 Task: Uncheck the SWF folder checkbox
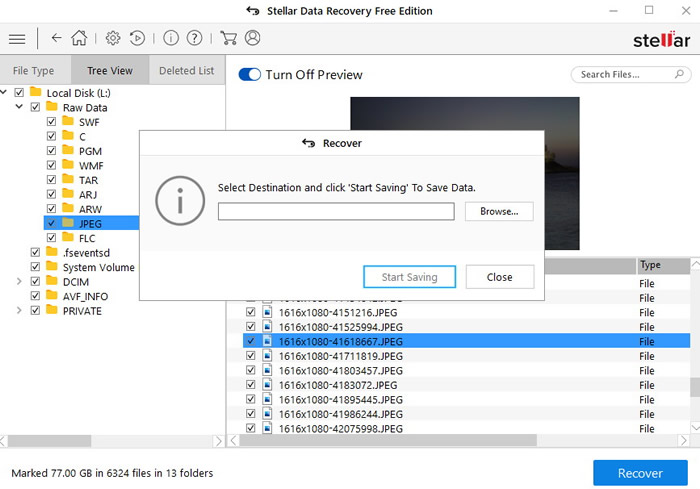click(x=52, y=122)
